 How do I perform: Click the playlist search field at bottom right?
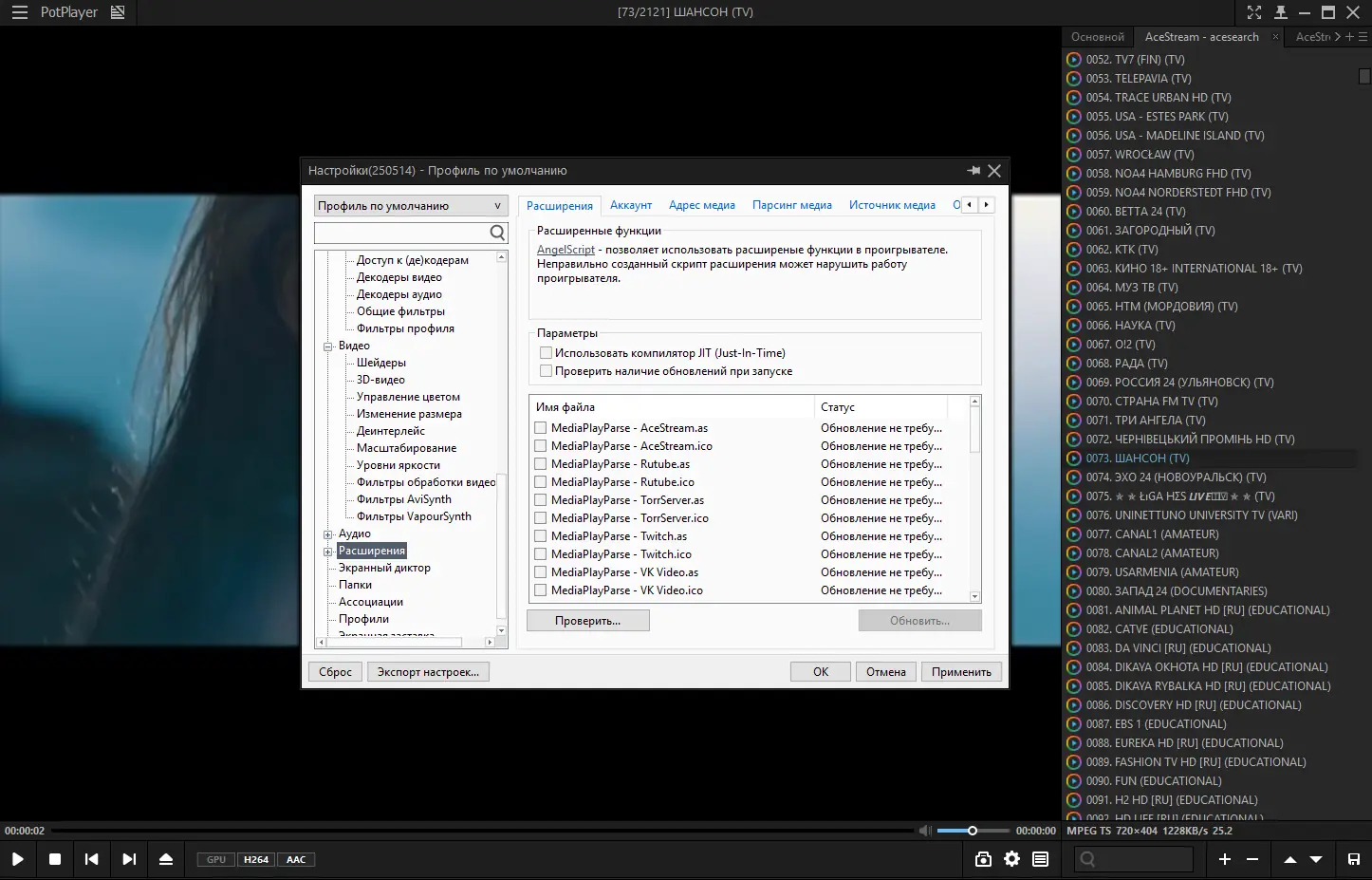pyautogui.click(x=1135, y=858)
